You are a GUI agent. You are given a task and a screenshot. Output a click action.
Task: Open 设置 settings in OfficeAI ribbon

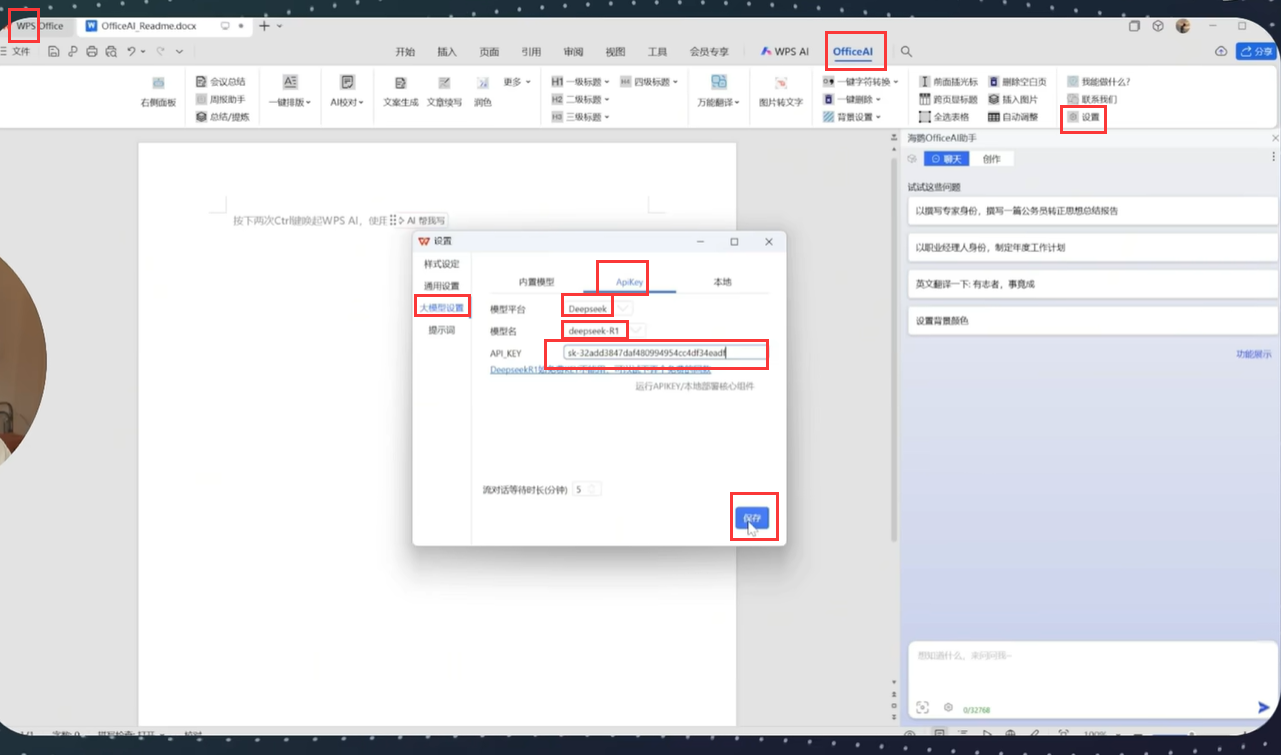tap(1083, 117)
